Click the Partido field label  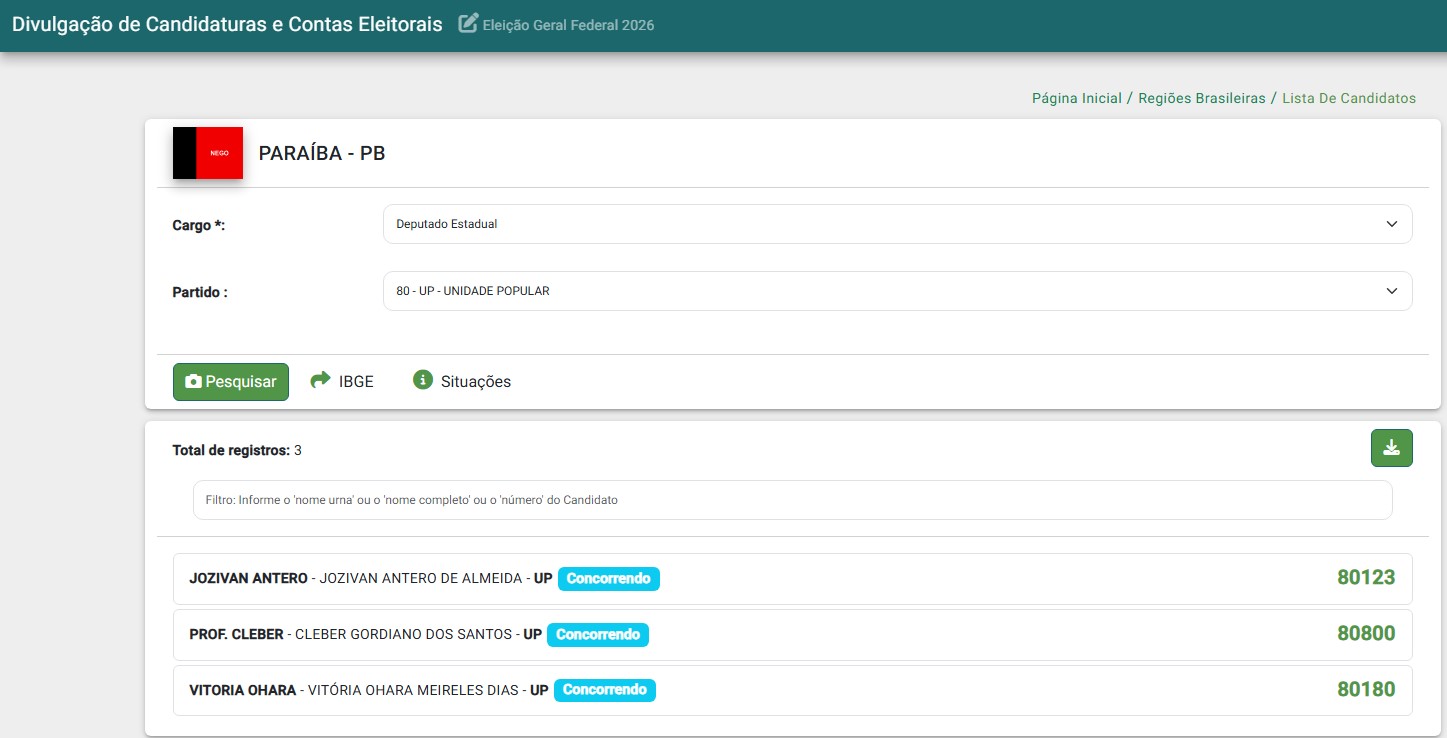pyautogui.click(x=200, y=292)
